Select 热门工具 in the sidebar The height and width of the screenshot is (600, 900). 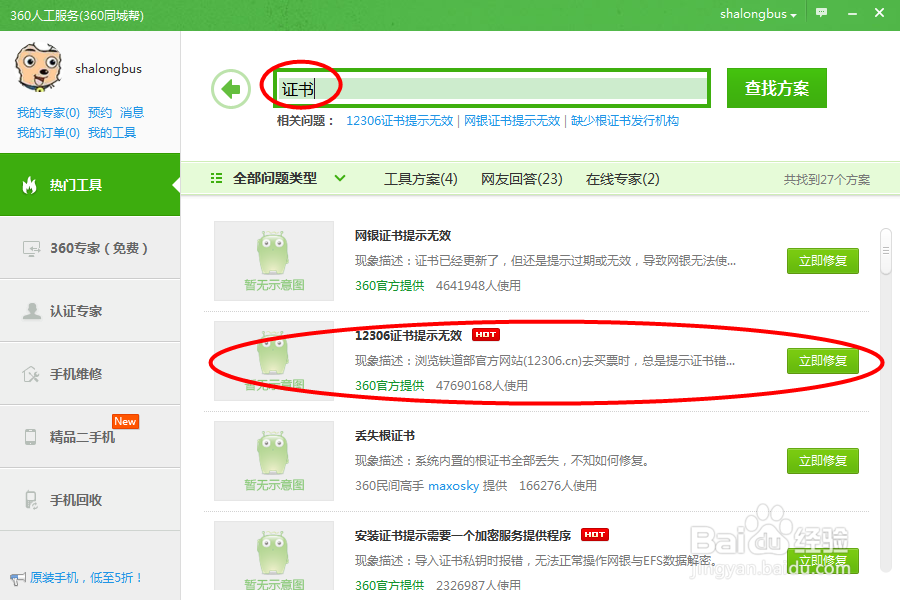[90, 185]
